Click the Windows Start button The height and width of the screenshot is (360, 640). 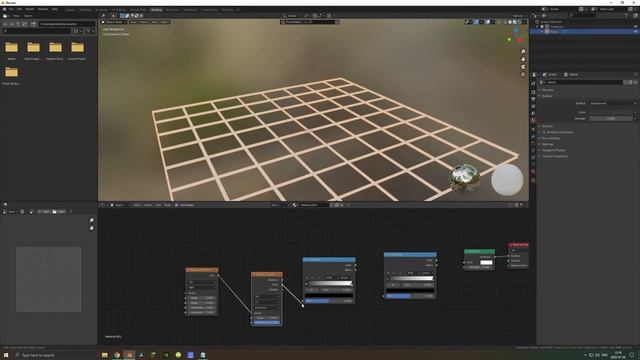point(6,355)
